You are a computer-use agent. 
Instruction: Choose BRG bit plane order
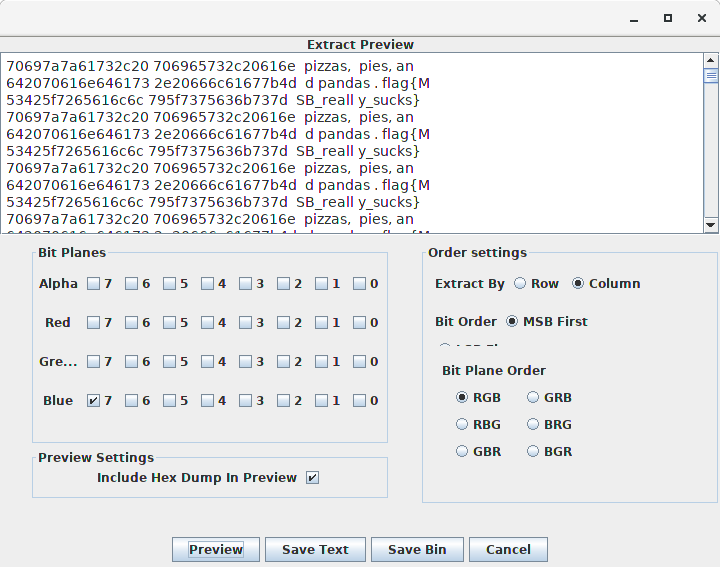(533, 424)
